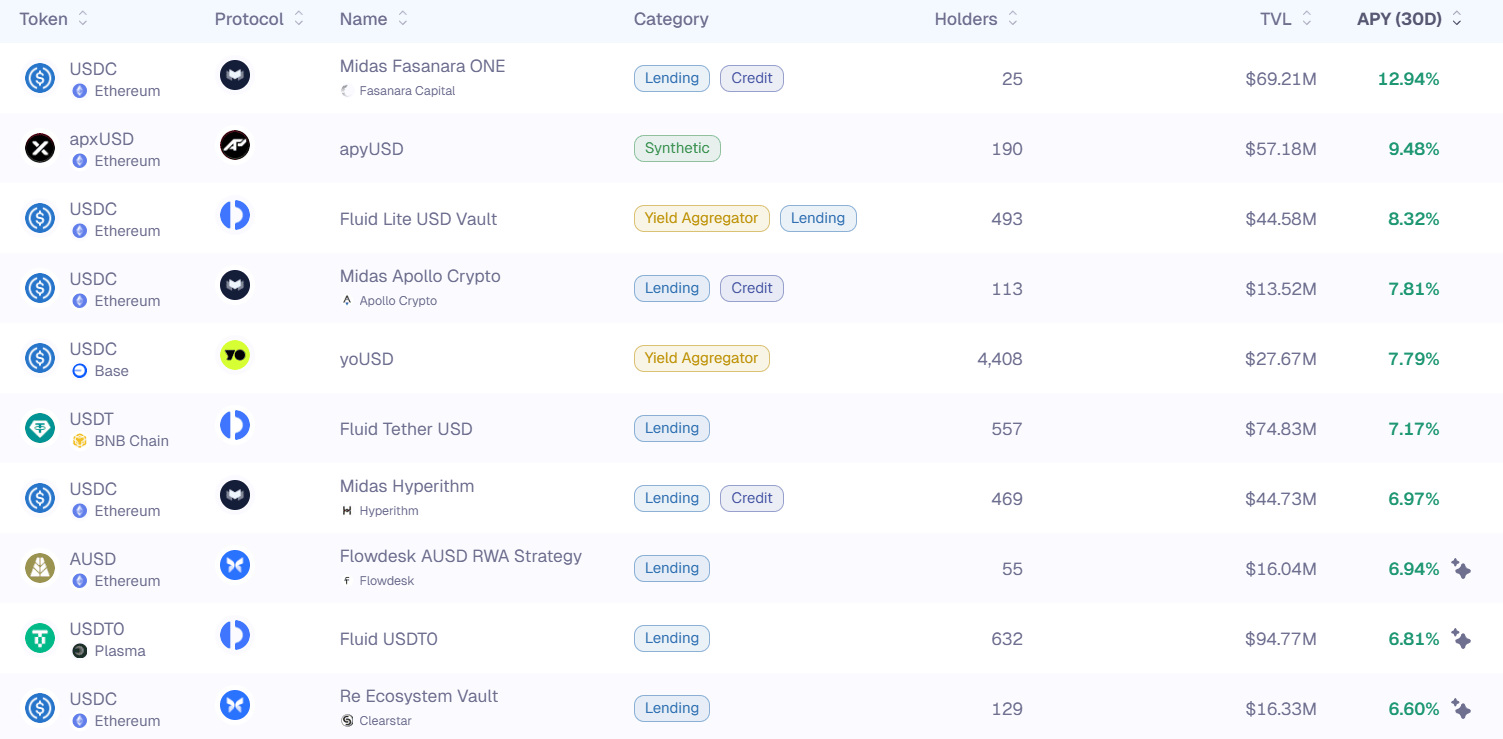Click Credit tag in Midas Fasanara ONE row
This screenshot has height=739, width=1503.
[752, 79]
